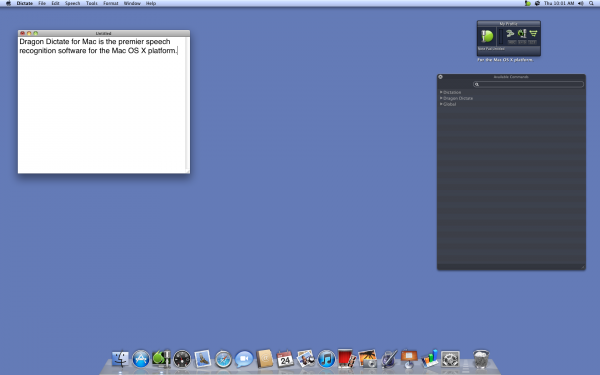Open Spotlight search in menu bar

coord(591,3)
